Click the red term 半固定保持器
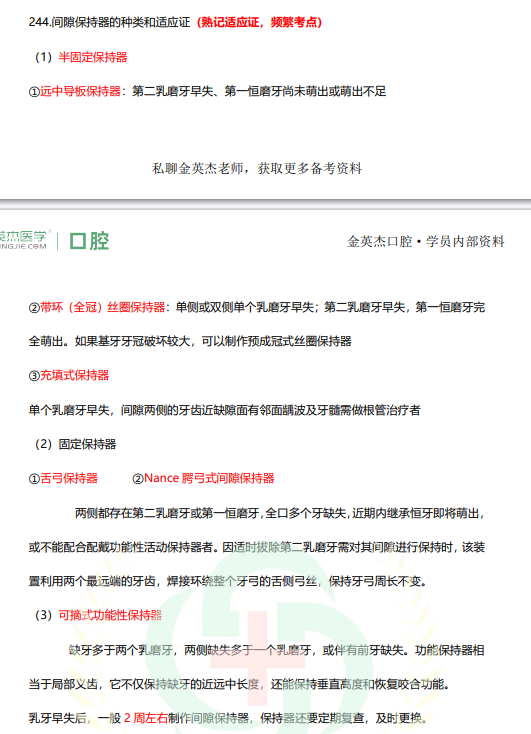Viewport: 531px width, 734px height. click(93, 57)
